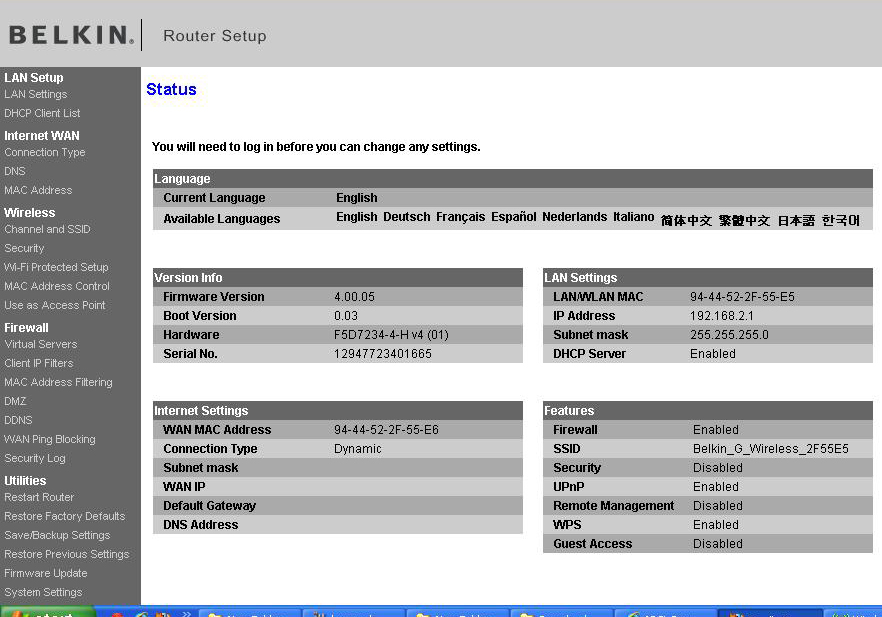Select IP address 192.168.2.1

(x=722, y=316)
